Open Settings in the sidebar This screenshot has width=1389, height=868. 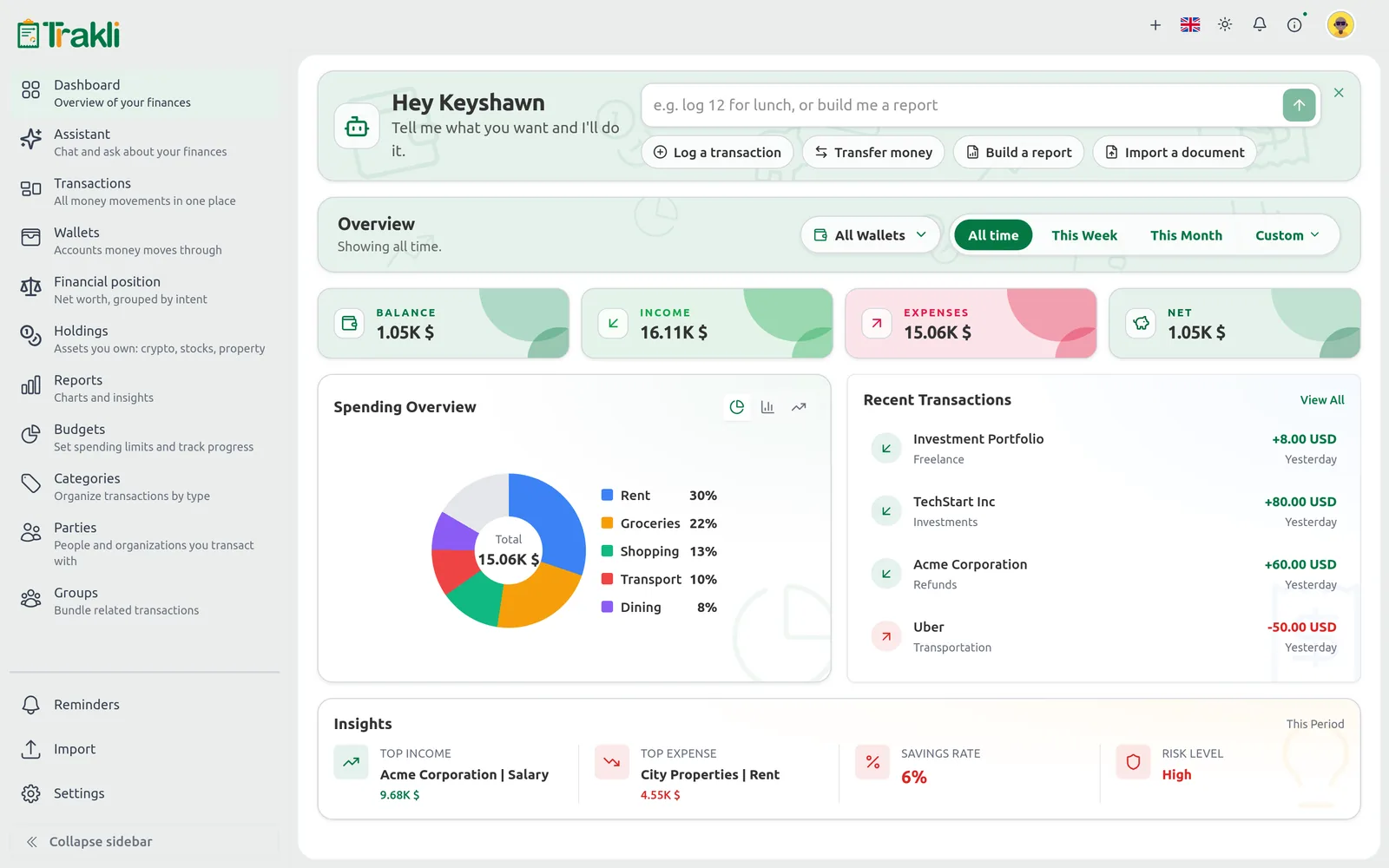point(145,793)
